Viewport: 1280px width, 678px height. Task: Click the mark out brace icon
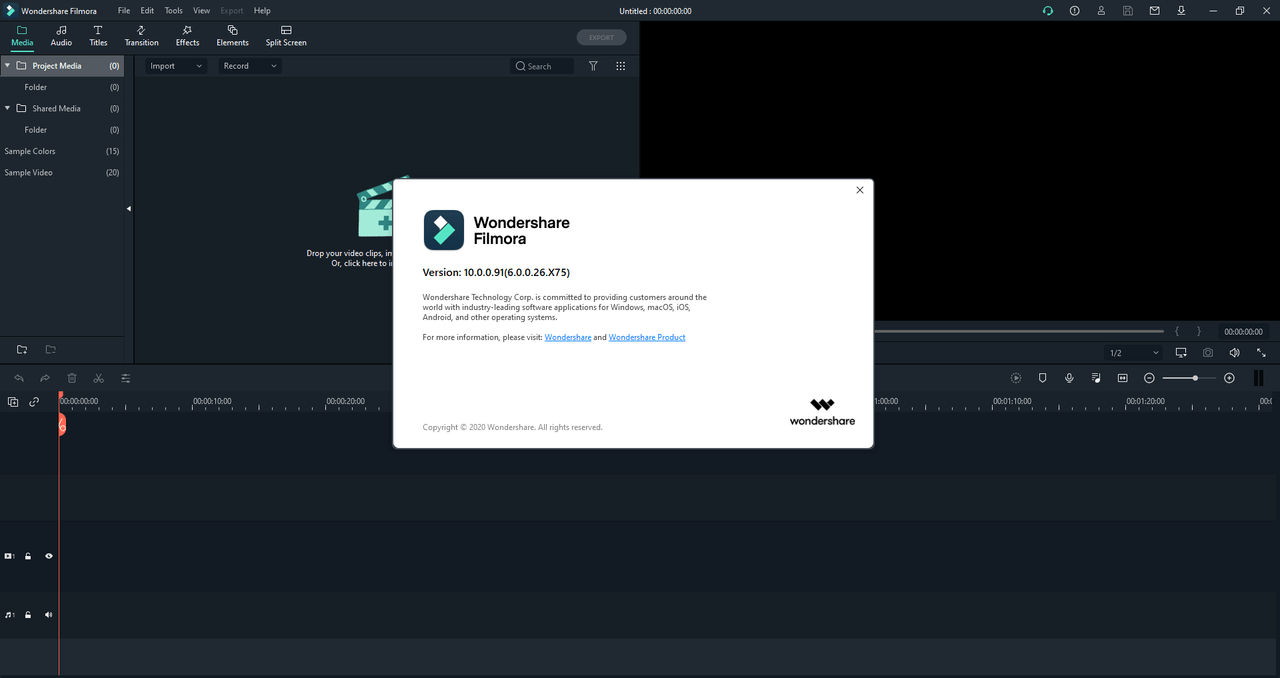[x=1199, y=331]
